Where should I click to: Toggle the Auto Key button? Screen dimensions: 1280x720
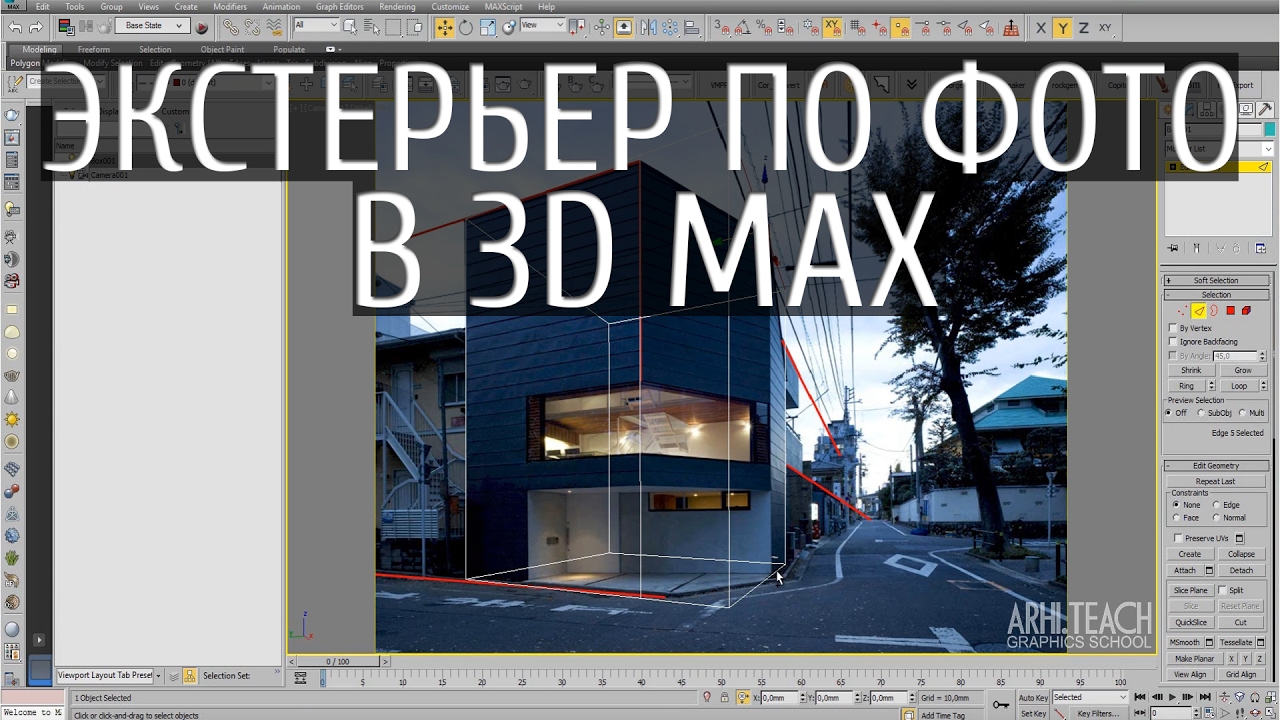[1033, 697]
